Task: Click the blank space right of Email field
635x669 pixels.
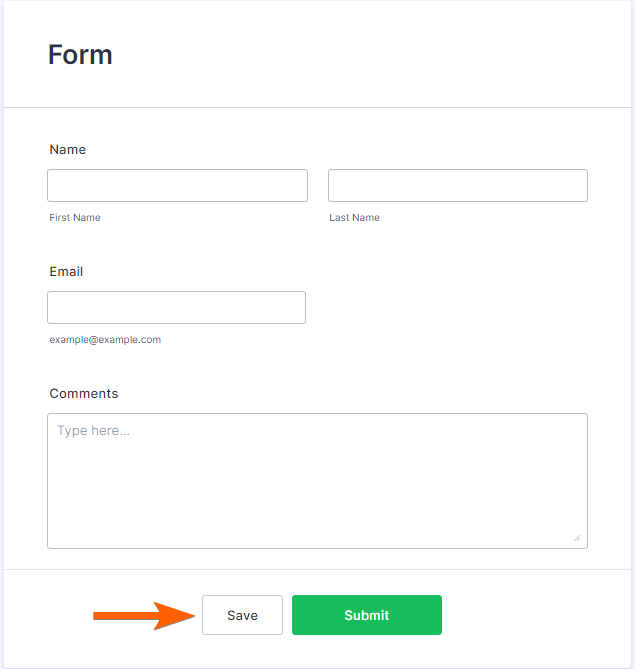Action: click(450, 308)
